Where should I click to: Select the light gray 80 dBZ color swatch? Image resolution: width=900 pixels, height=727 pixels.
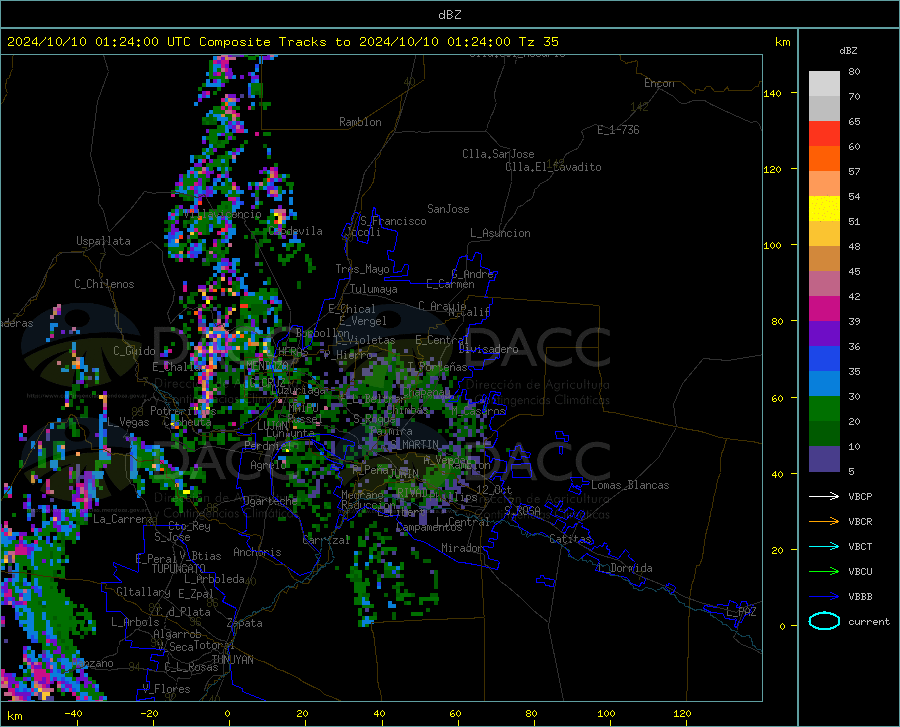pos(824,84)
